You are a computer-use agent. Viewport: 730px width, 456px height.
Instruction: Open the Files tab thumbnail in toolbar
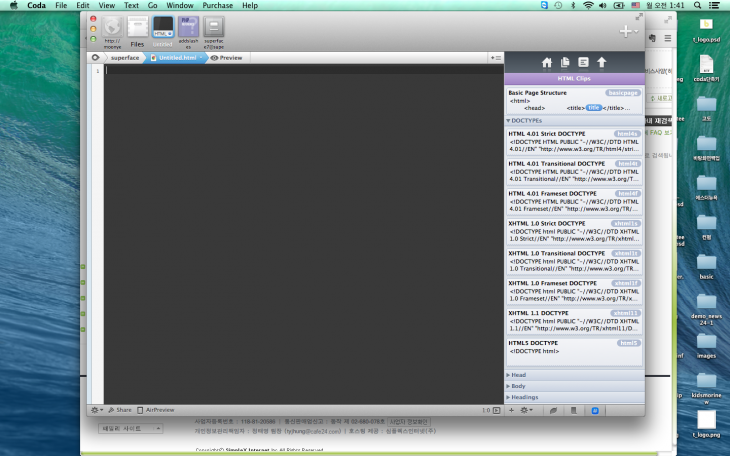[137, 32]
